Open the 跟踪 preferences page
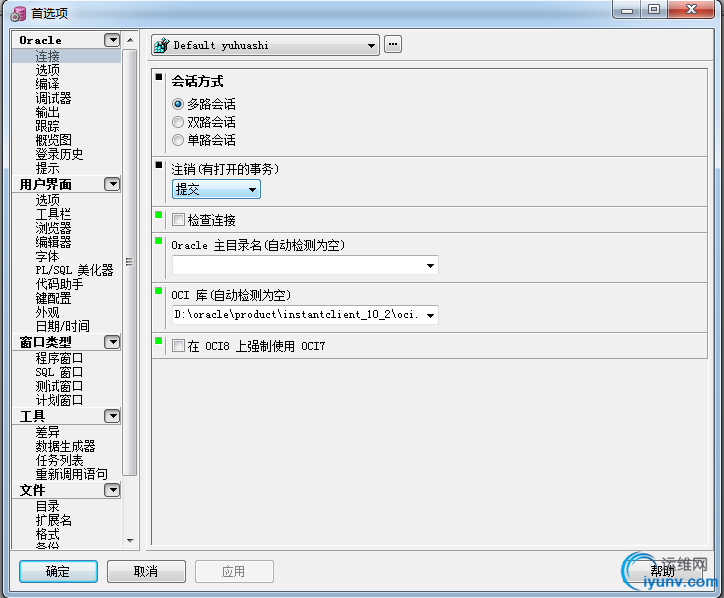Viewport: 724px width, 598px height. (48, 126)
